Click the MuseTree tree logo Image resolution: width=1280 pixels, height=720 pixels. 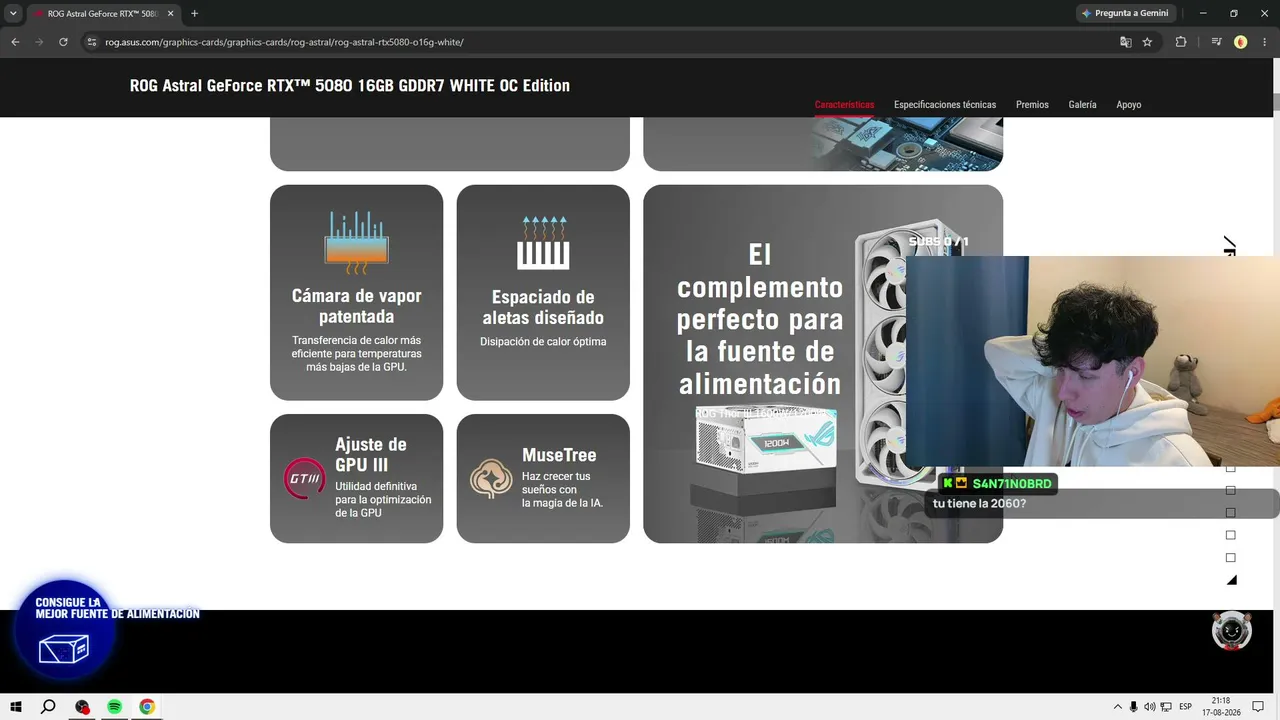point(491,479)
